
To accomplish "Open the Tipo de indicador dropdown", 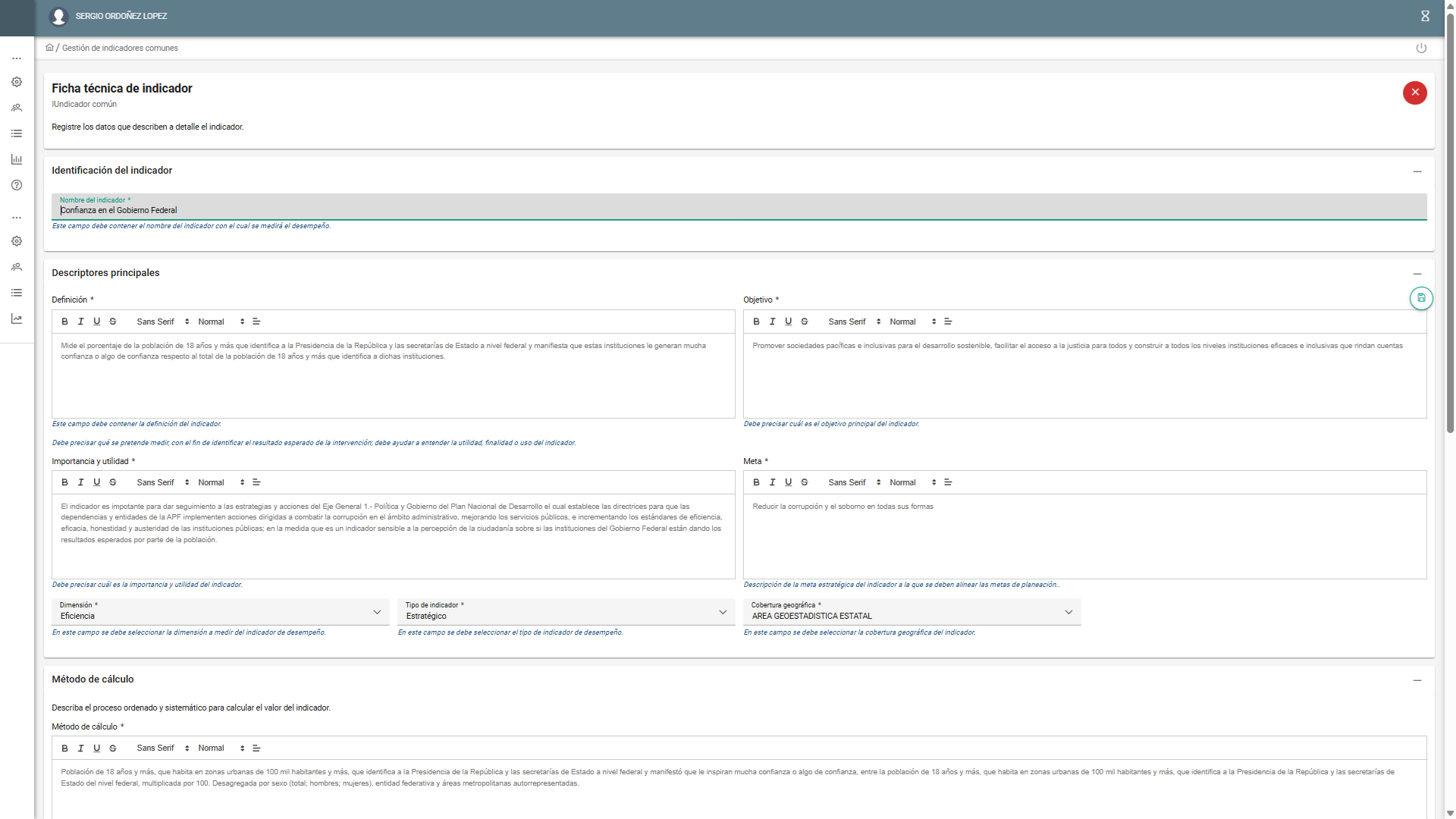I will (x=566, y=612).
